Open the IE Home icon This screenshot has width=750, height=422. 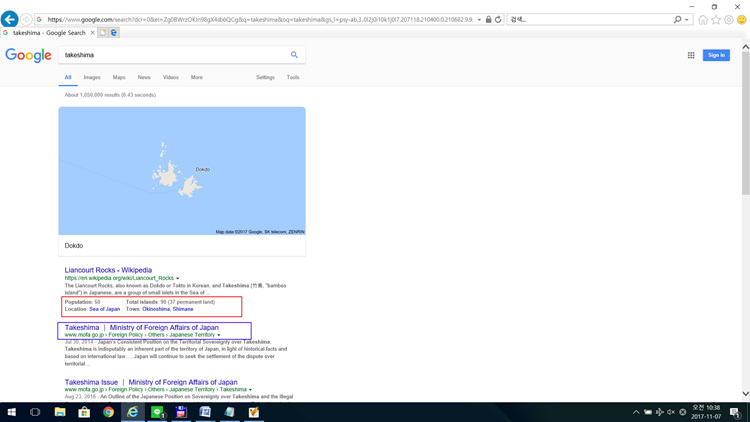pos(703,20)
